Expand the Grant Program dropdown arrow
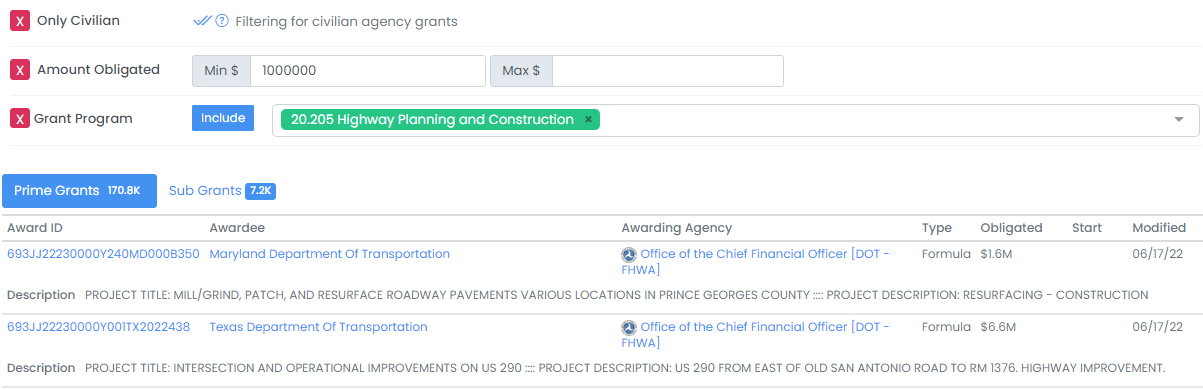1203x390 pixels. click(1178, 120)
